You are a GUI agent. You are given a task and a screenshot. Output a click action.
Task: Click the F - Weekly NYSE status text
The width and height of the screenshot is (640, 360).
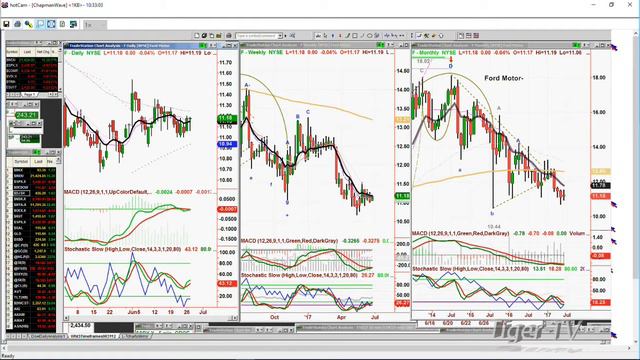pos(262,52)
